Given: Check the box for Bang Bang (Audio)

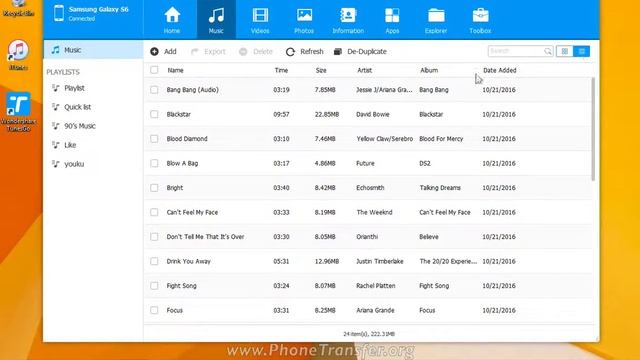Looking at the screenshot, I should point(154,90).
